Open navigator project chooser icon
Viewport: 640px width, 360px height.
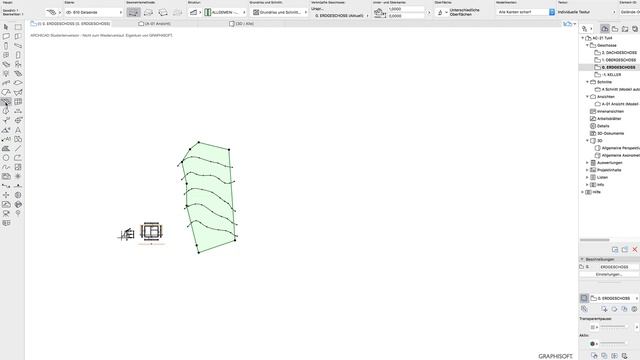coord(587,29)
